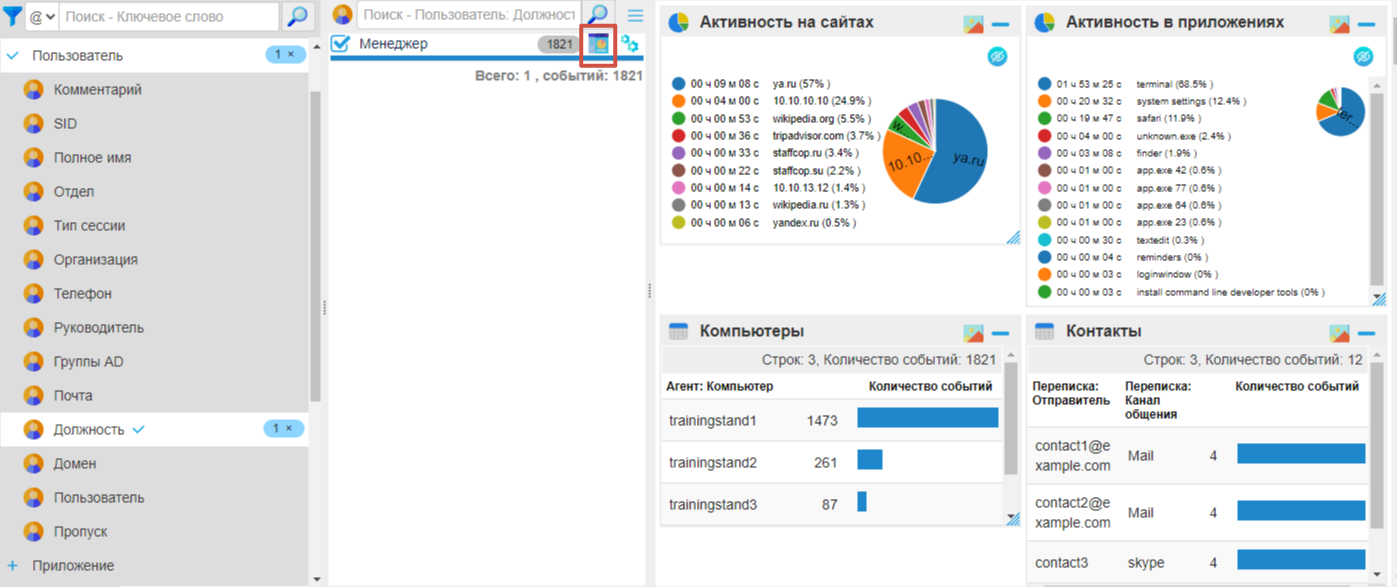Image resolution: width=1397 pixels, height=587 pixels.
Task: Open dashboard report icon for Менеджер
Action: coord(598,44)
